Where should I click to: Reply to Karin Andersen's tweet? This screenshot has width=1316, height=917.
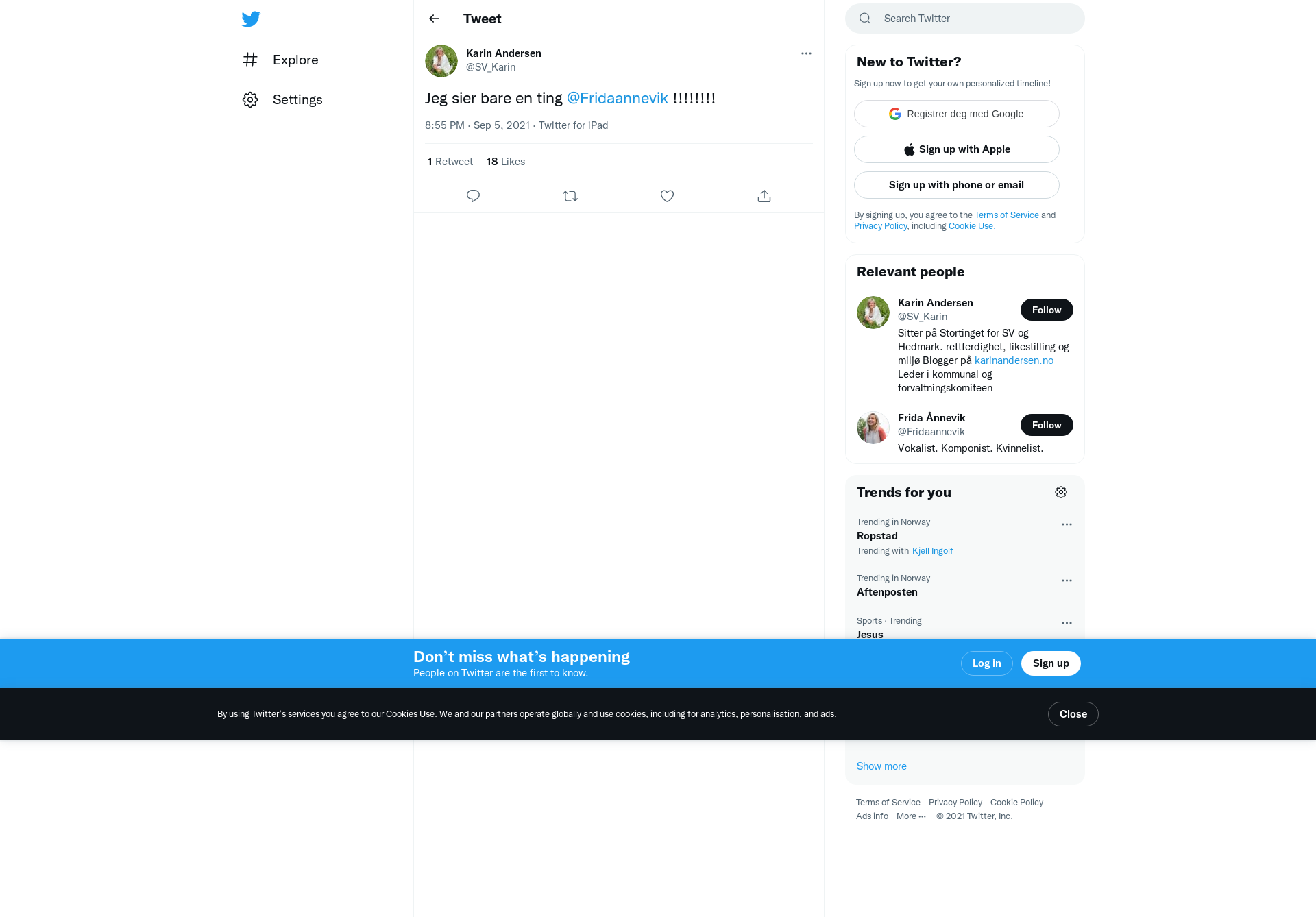(x=473, y=196)
